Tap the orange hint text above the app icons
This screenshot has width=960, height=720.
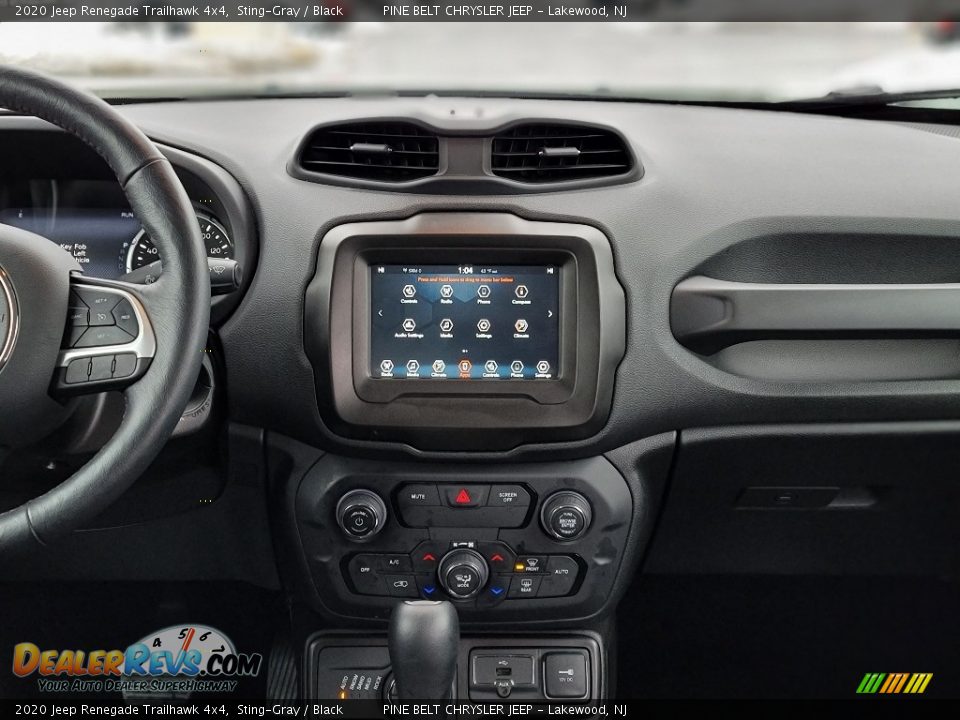[465, 279]
